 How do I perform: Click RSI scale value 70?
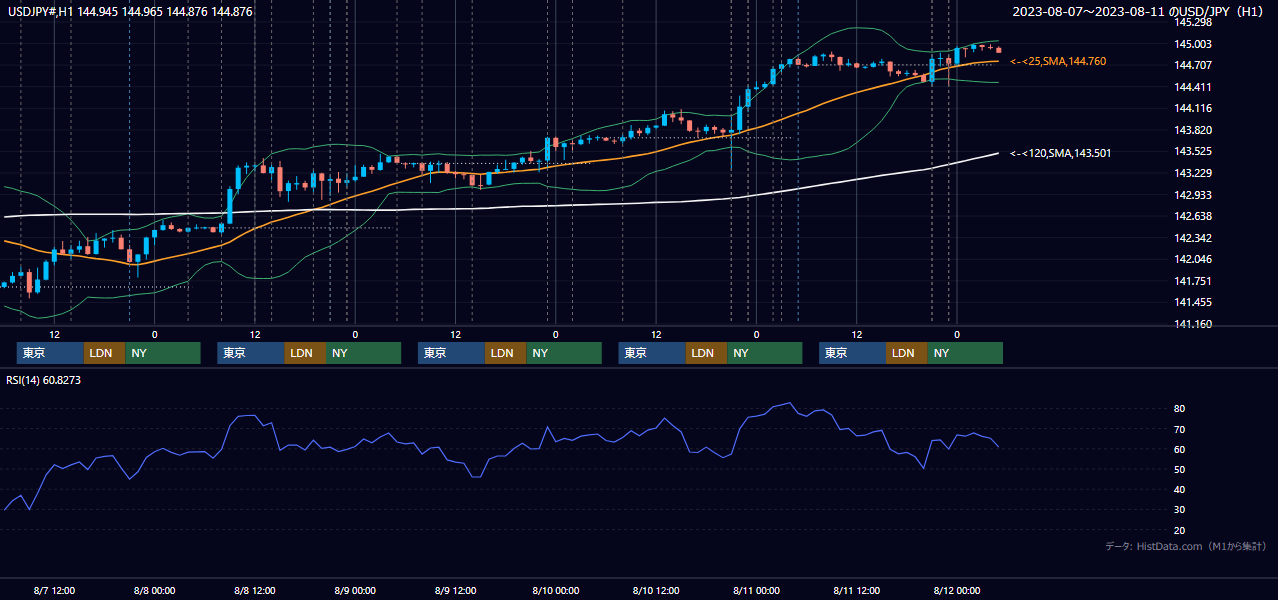1180,429
